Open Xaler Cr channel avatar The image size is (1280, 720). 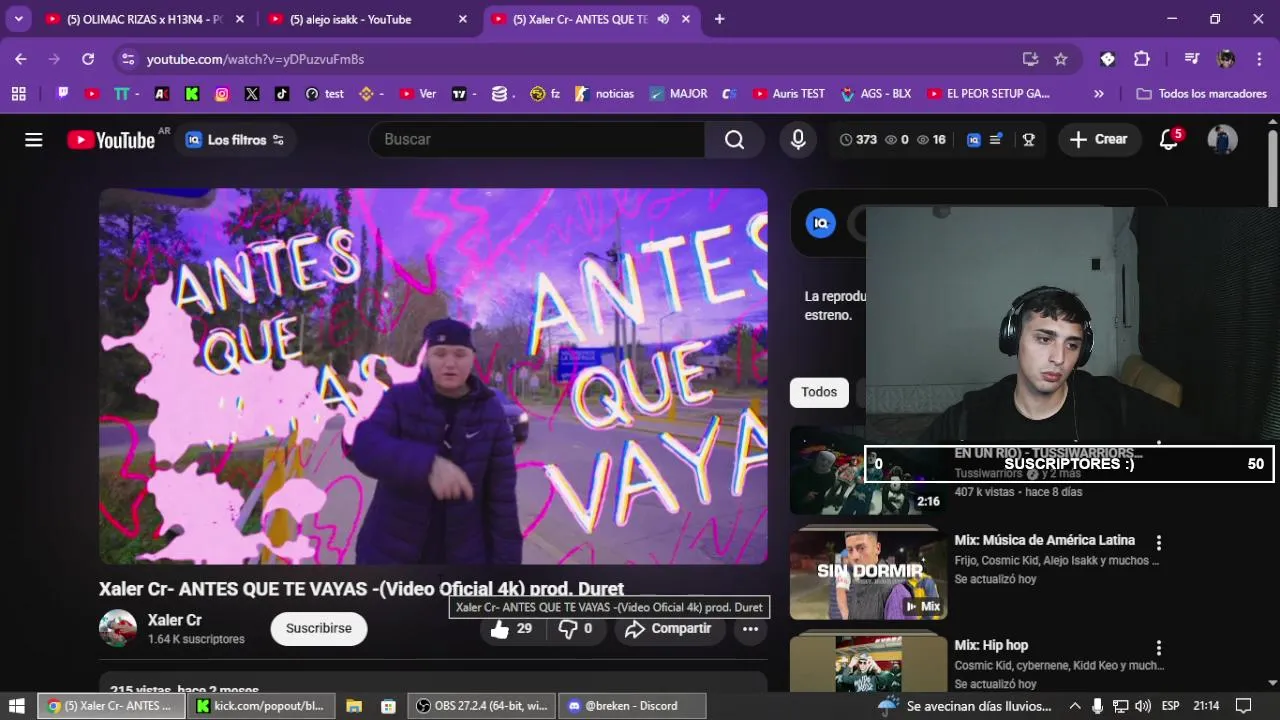[x=118, y=628]
